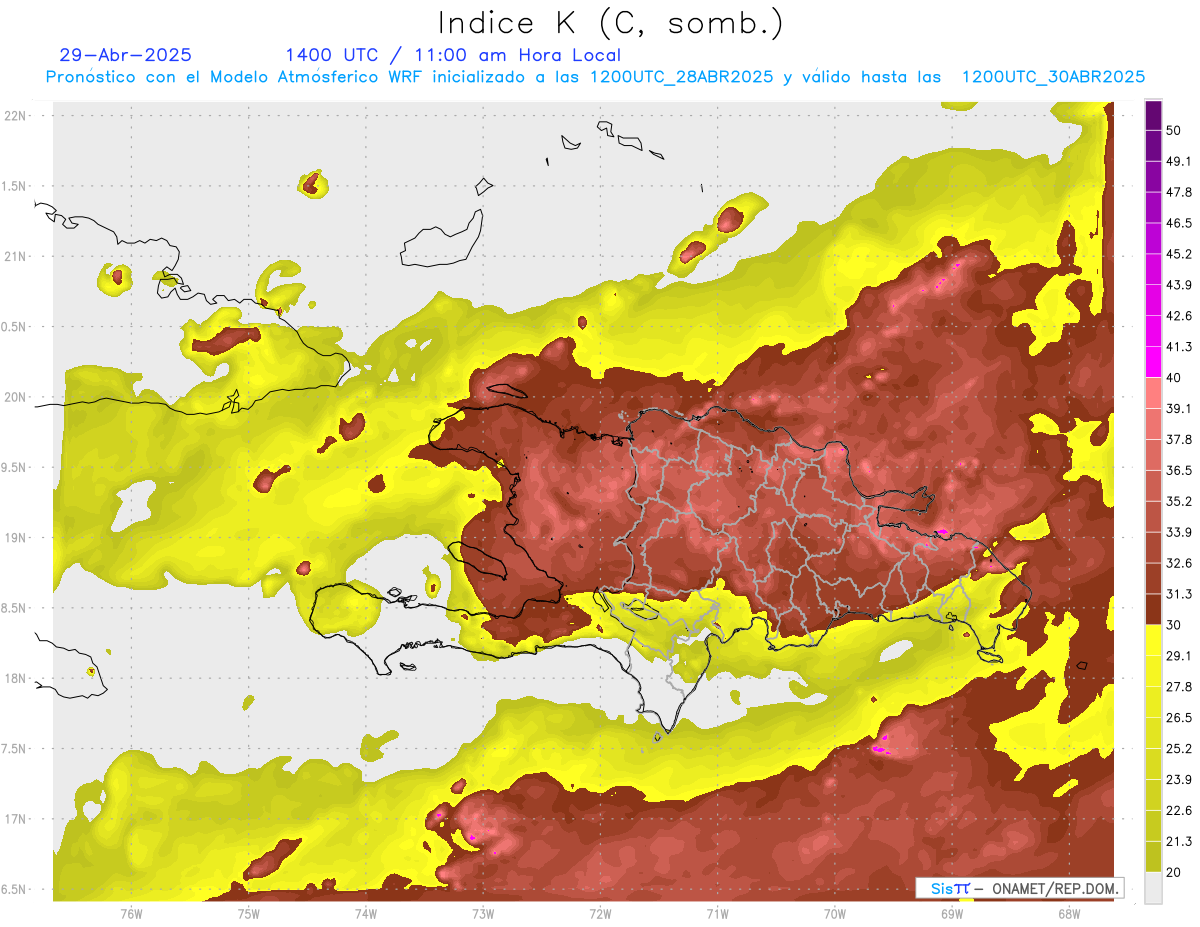1200x927 pixels.
Task: Click the '22.6' color scale label
Action: click(x=1179, y=810)
